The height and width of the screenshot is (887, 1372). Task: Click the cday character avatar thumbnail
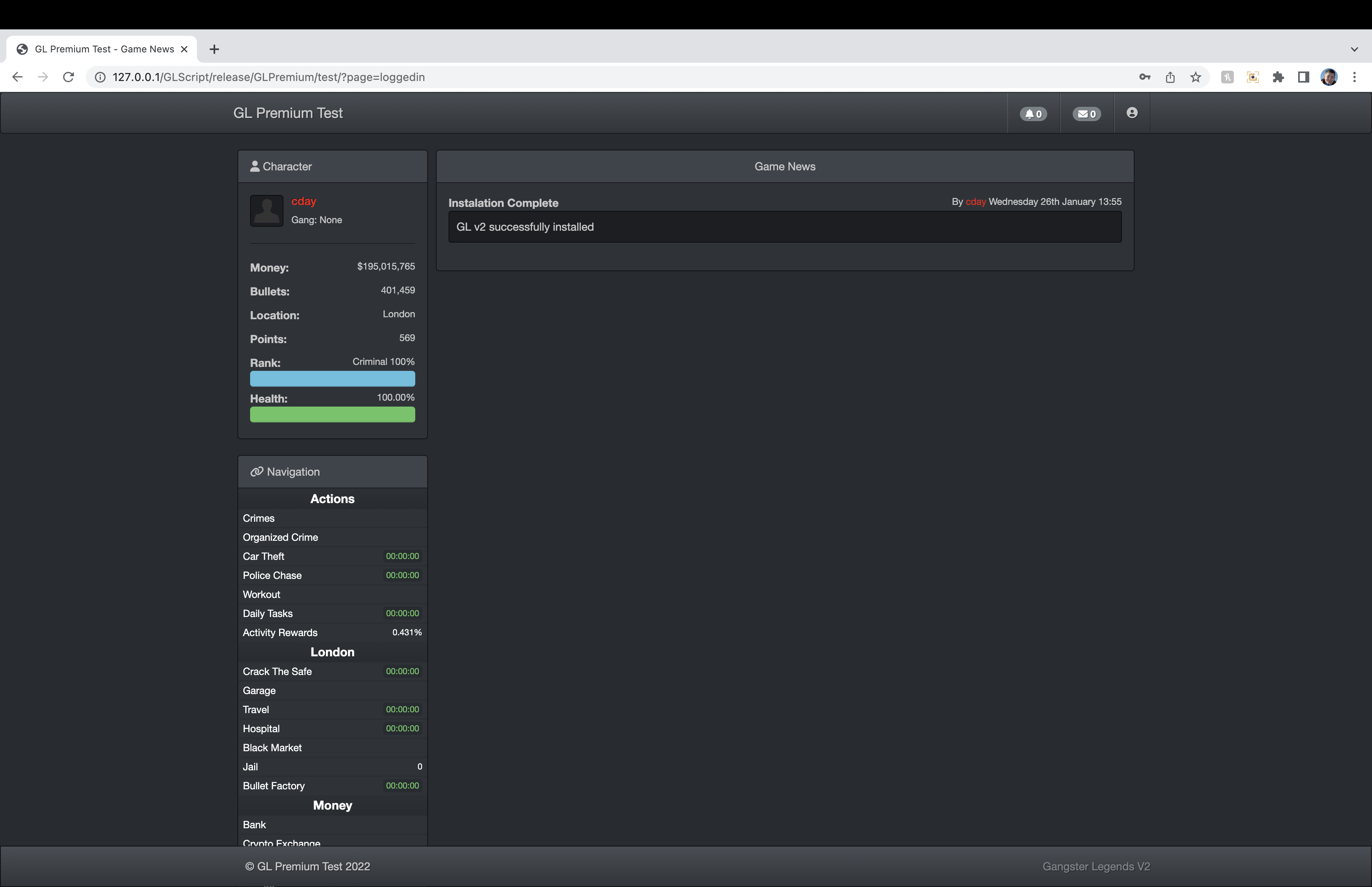coord(266,210)
